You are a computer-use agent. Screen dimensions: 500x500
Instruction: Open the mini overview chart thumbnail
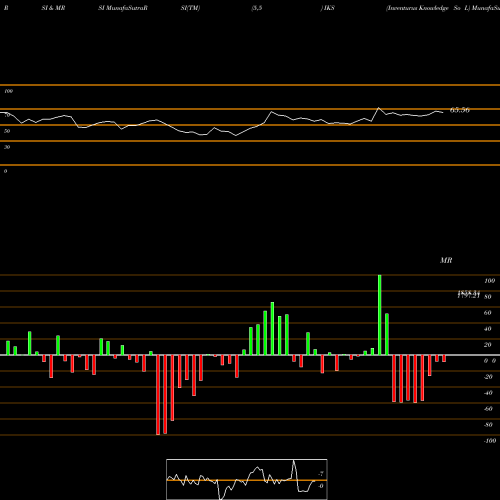tap(247, 479)
